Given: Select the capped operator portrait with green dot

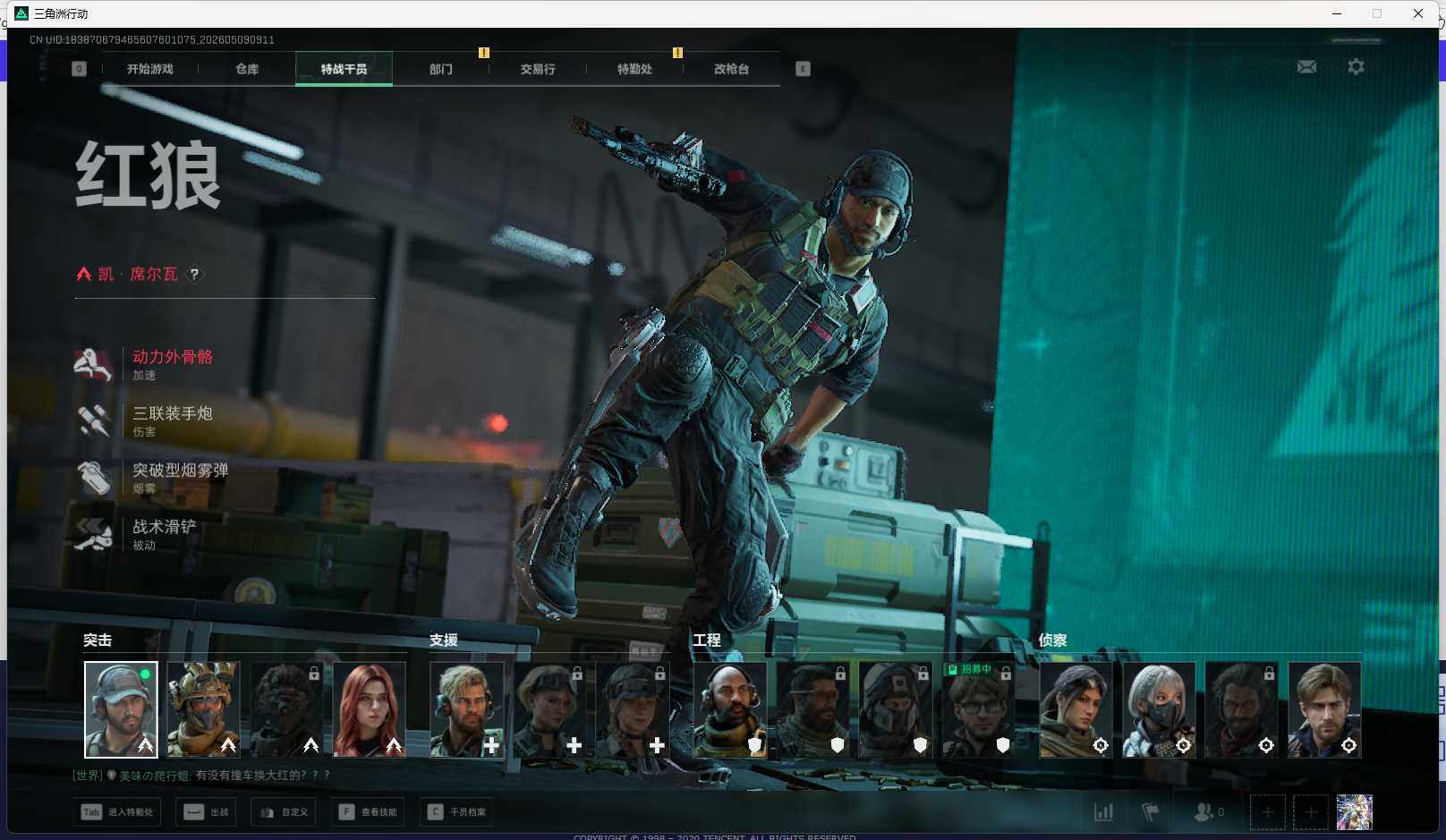Looking at the screenshot, I should (x=121, y=709).
